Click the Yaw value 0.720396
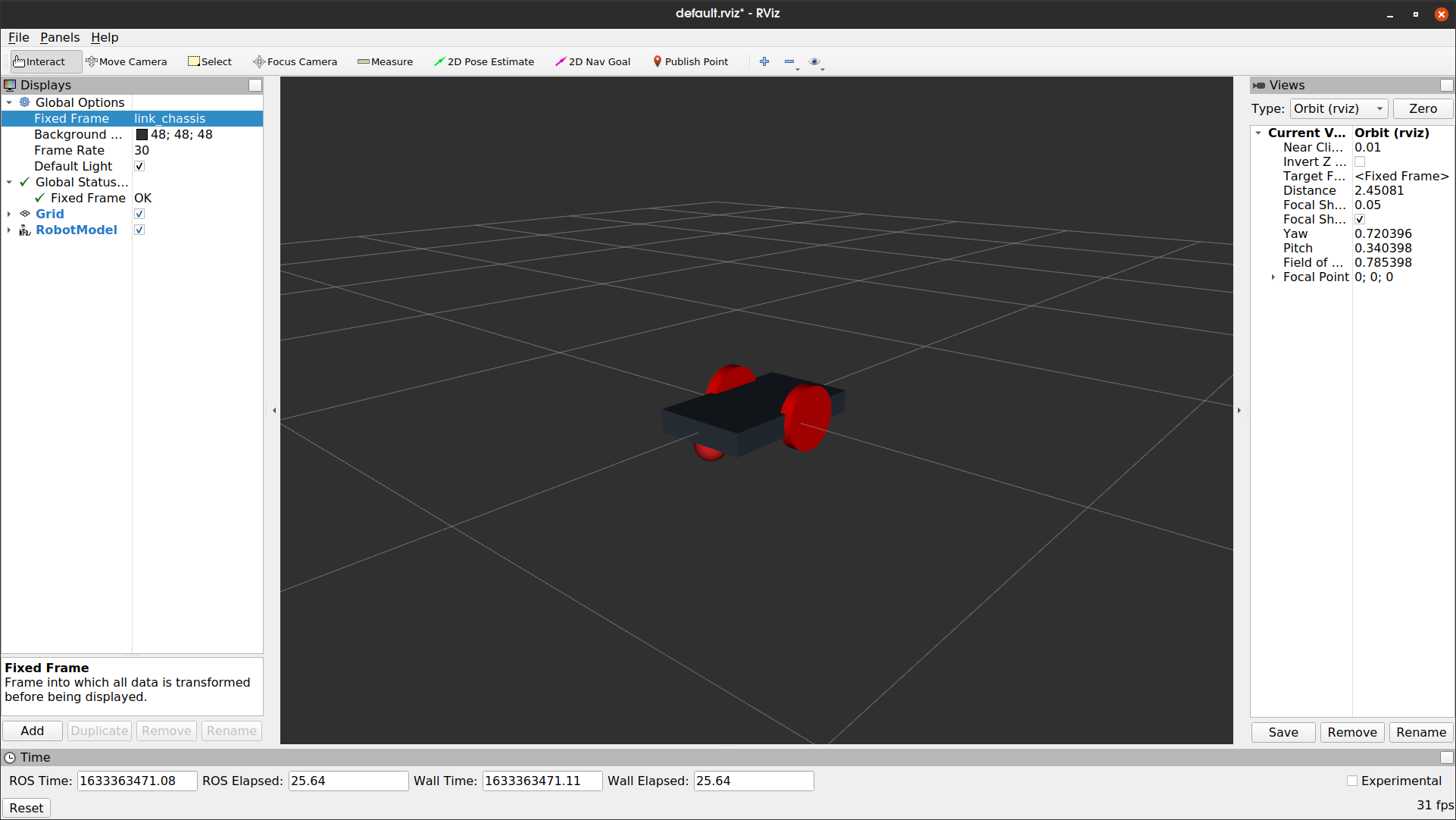The height and width of the screenshot is (820, 1456). coord(1383,233)
